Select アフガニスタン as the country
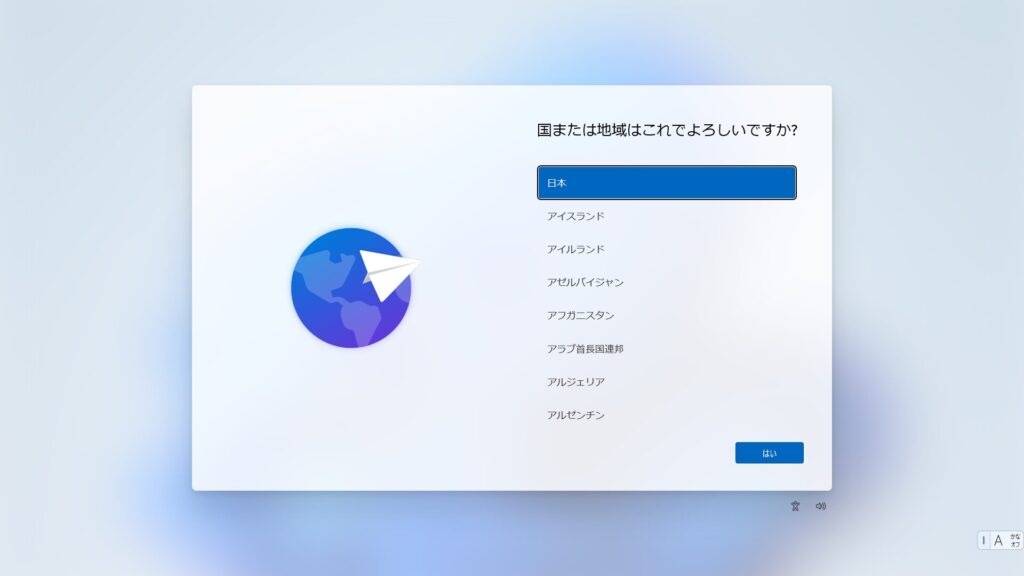Viewport: 1024px width, 576px height. [x=667, y=315]
